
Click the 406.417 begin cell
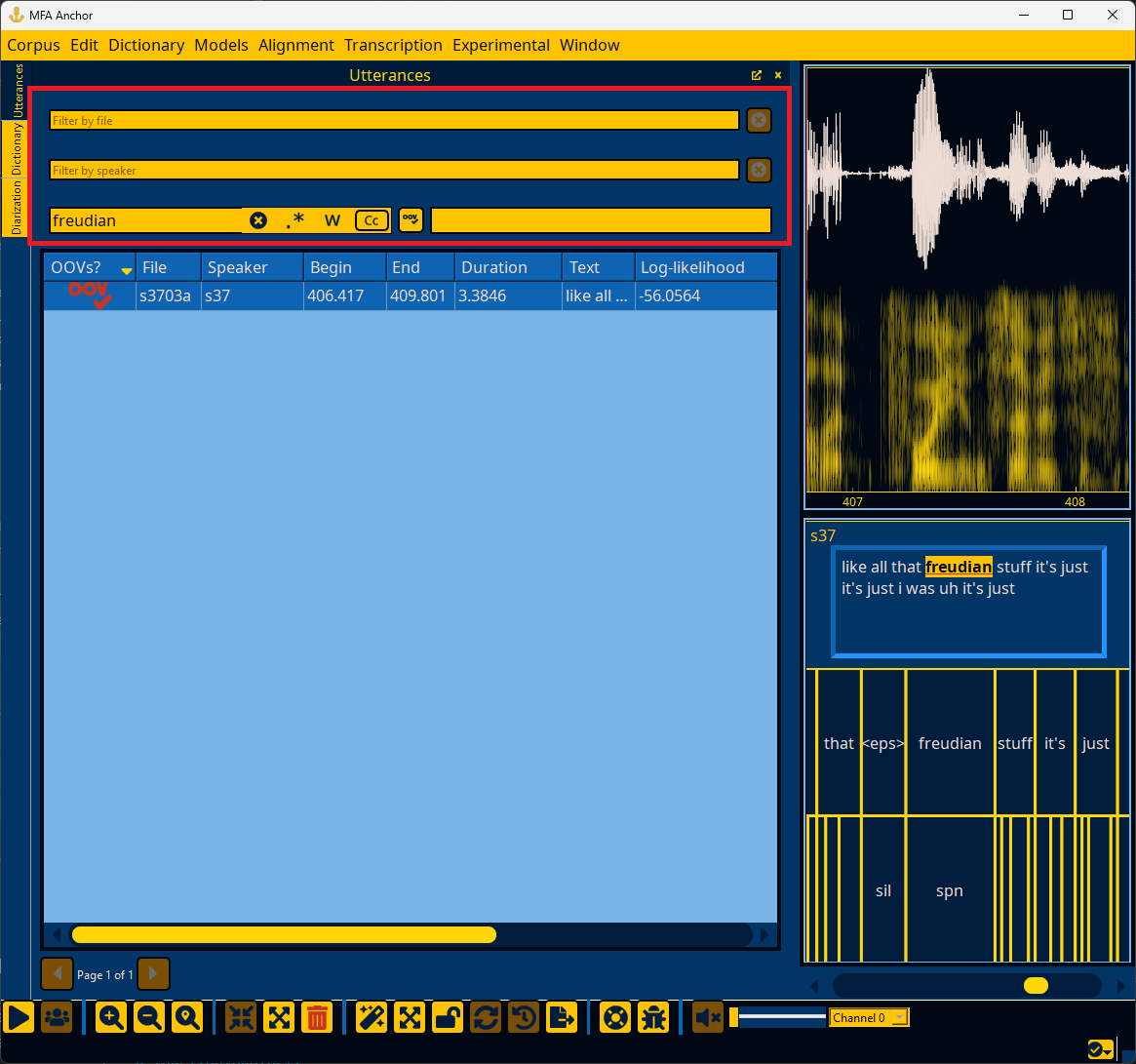(345, 296)
